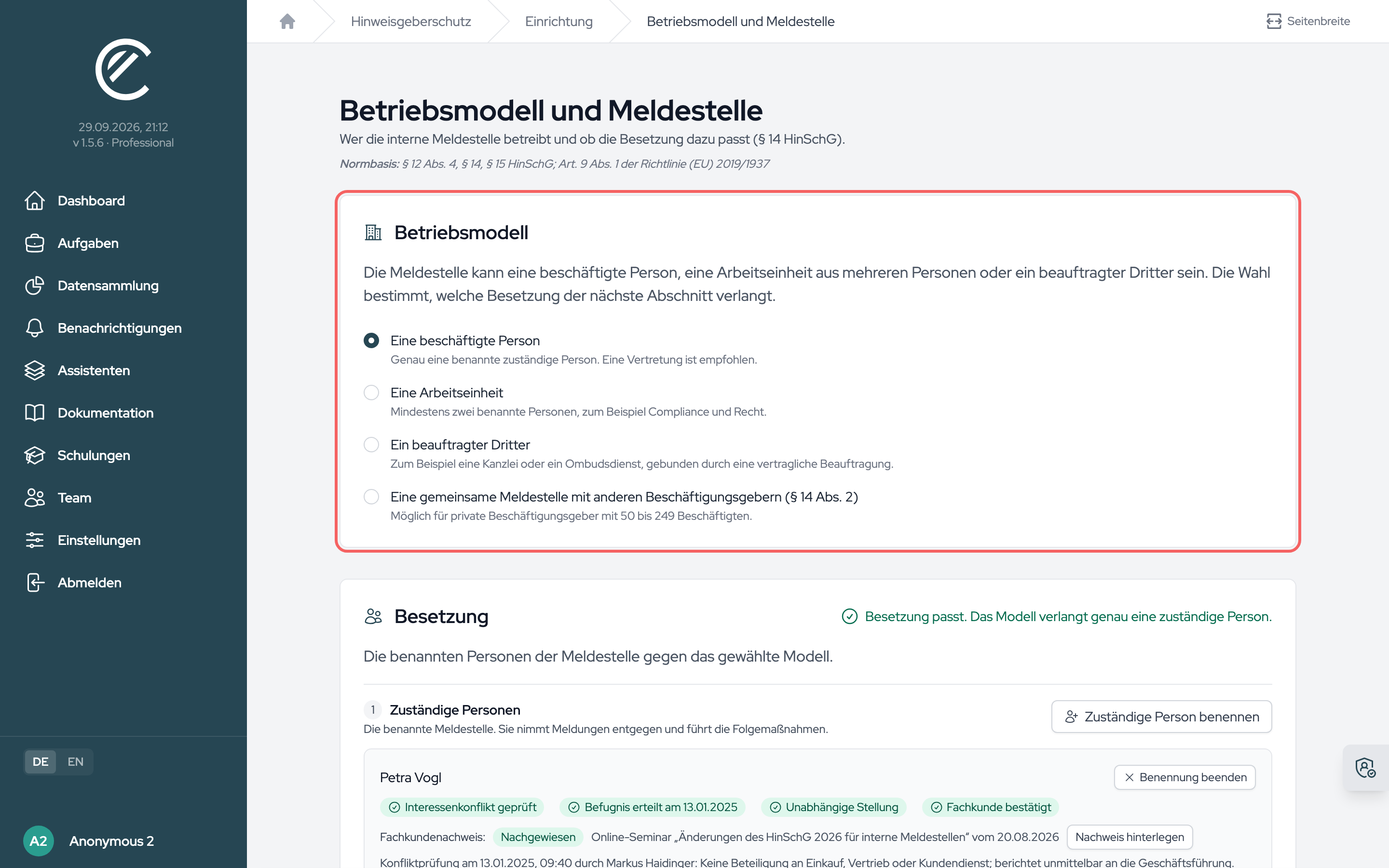The width and height of the screenshot is (1389, 868).
Task: Select Eine Arbeitseinheit radio option
Action: click(371, 393)
